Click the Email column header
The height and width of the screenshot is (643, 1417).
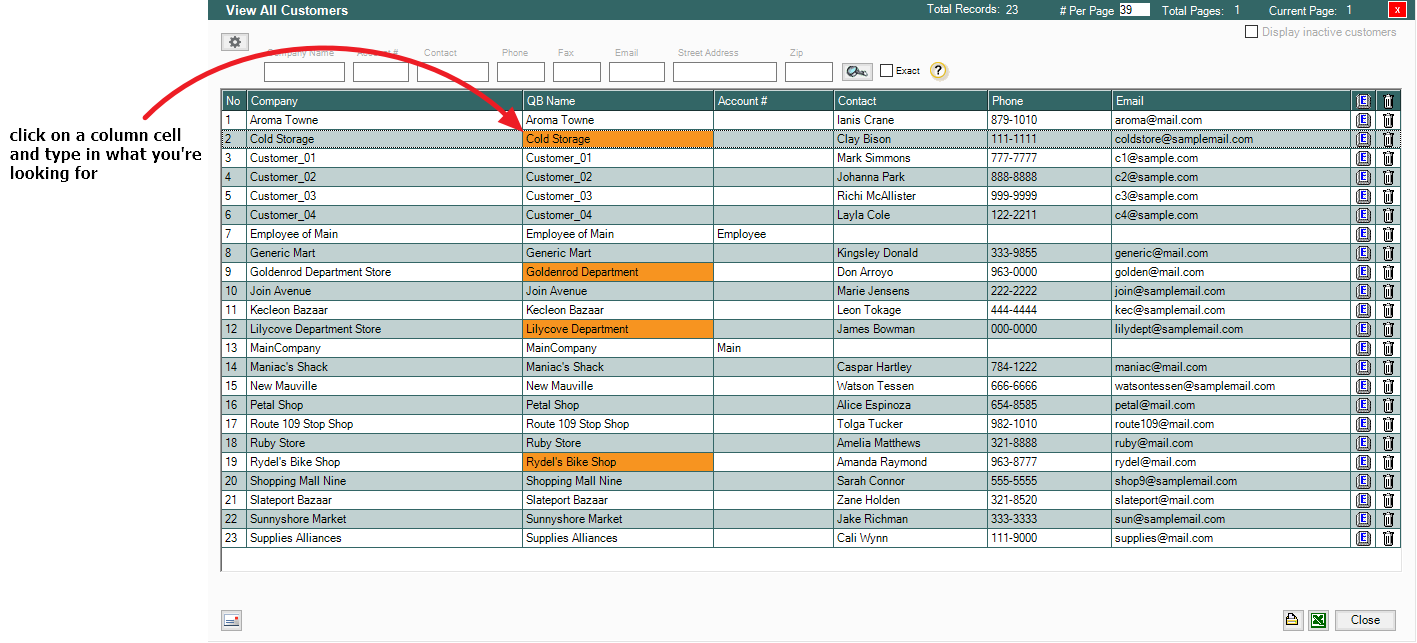pyautogui.click(x=1230, y=101)
